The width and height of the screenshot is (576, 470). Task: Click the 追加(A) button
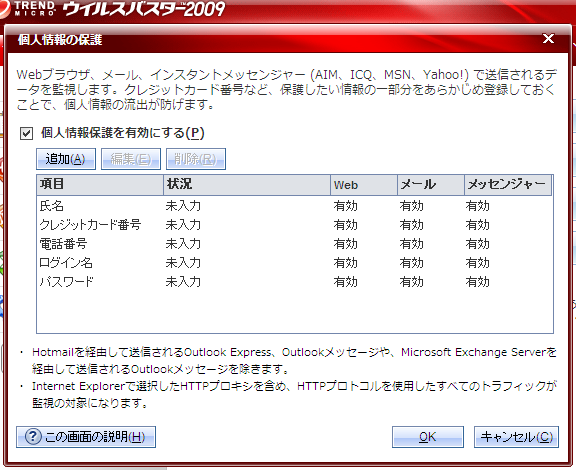tap(66, 159)
